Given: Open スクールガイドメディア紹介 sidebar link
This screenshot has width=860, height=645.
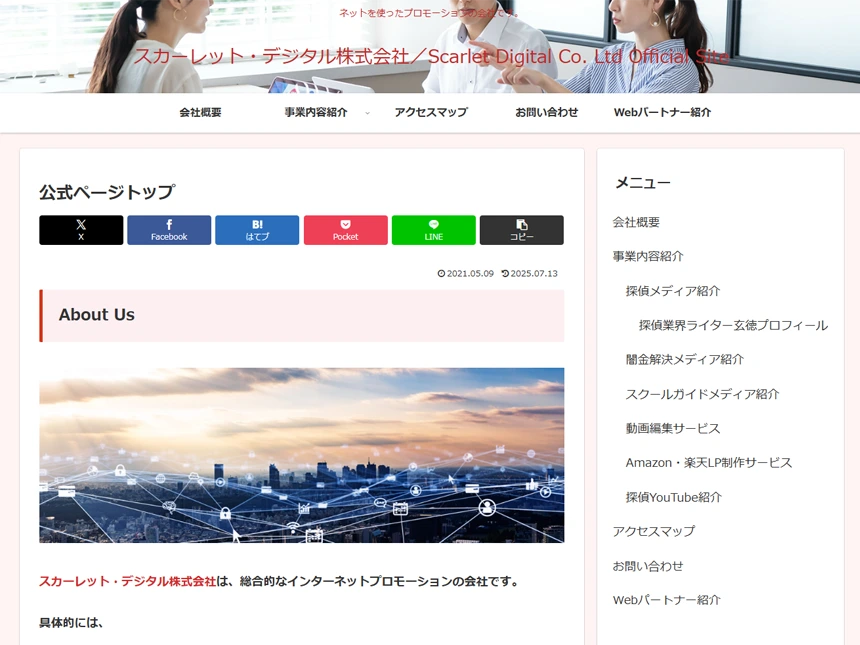Looking at the screenshot, I should (x=702, y=394).
